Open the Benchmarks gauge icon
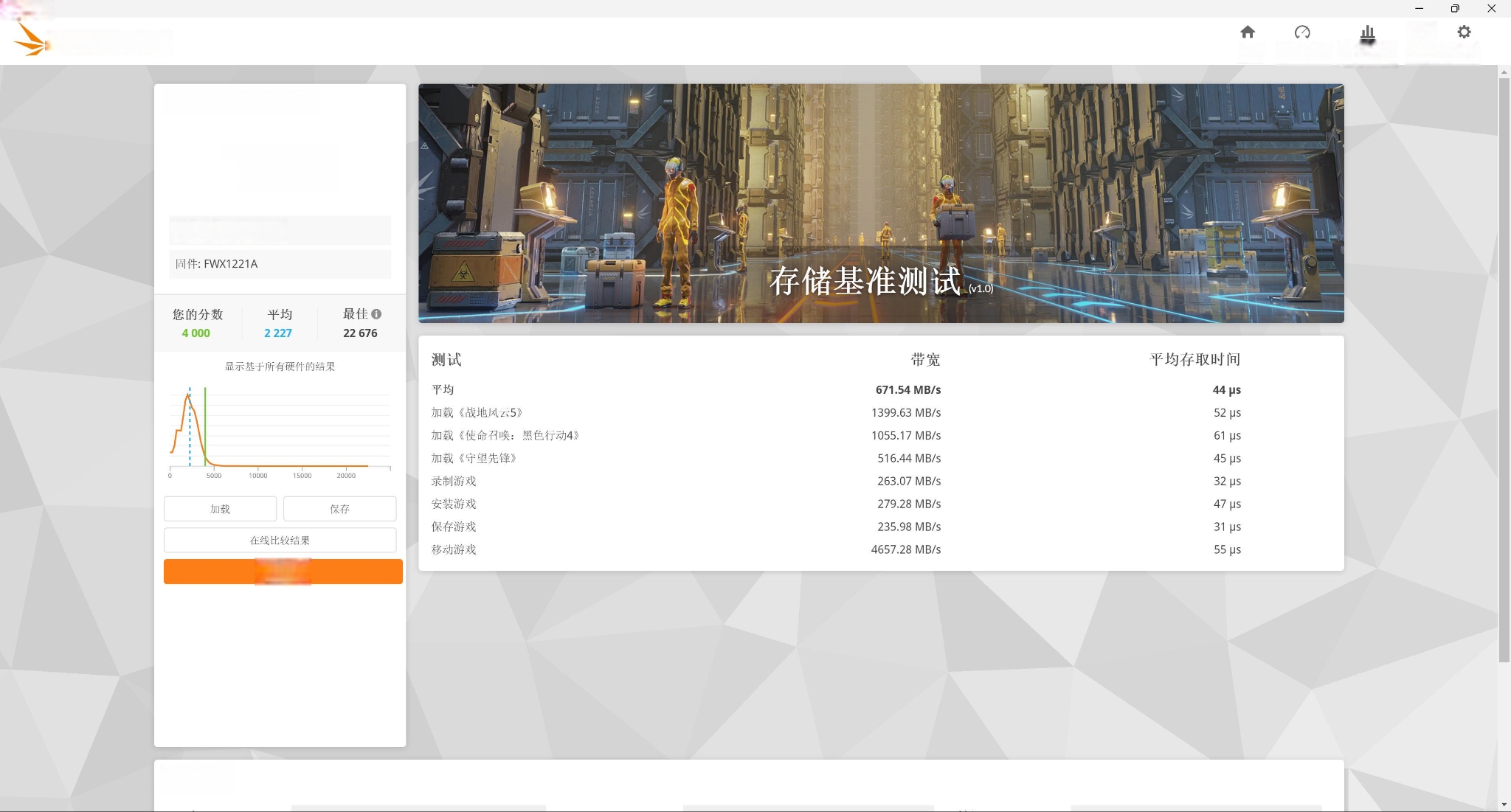Image resolution: width=1511 pixels, height=812 pixels. [x=1302, y=32]
